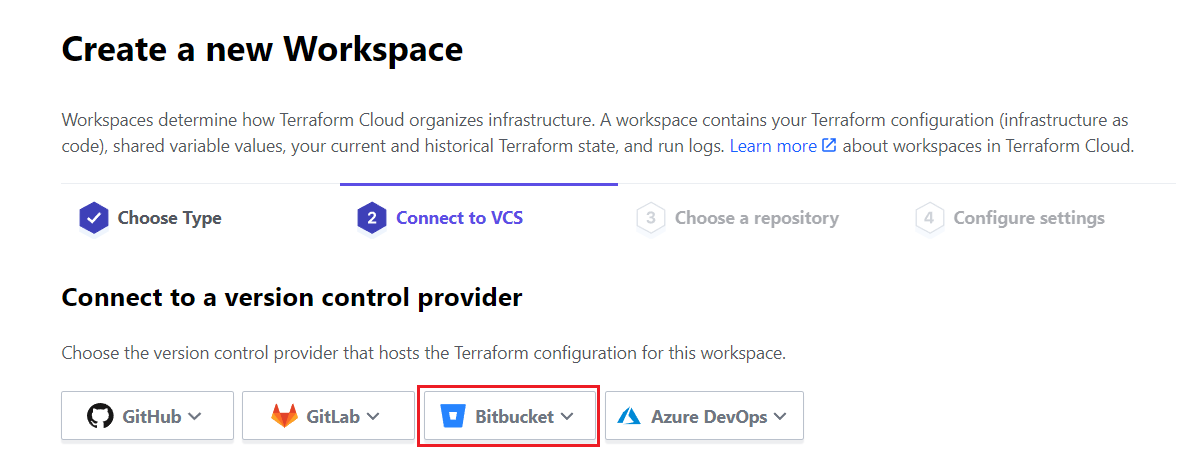Click the GitHub octocat logo icon
The height and width of the screenshot is (470, 1178).
coord(100,415)
